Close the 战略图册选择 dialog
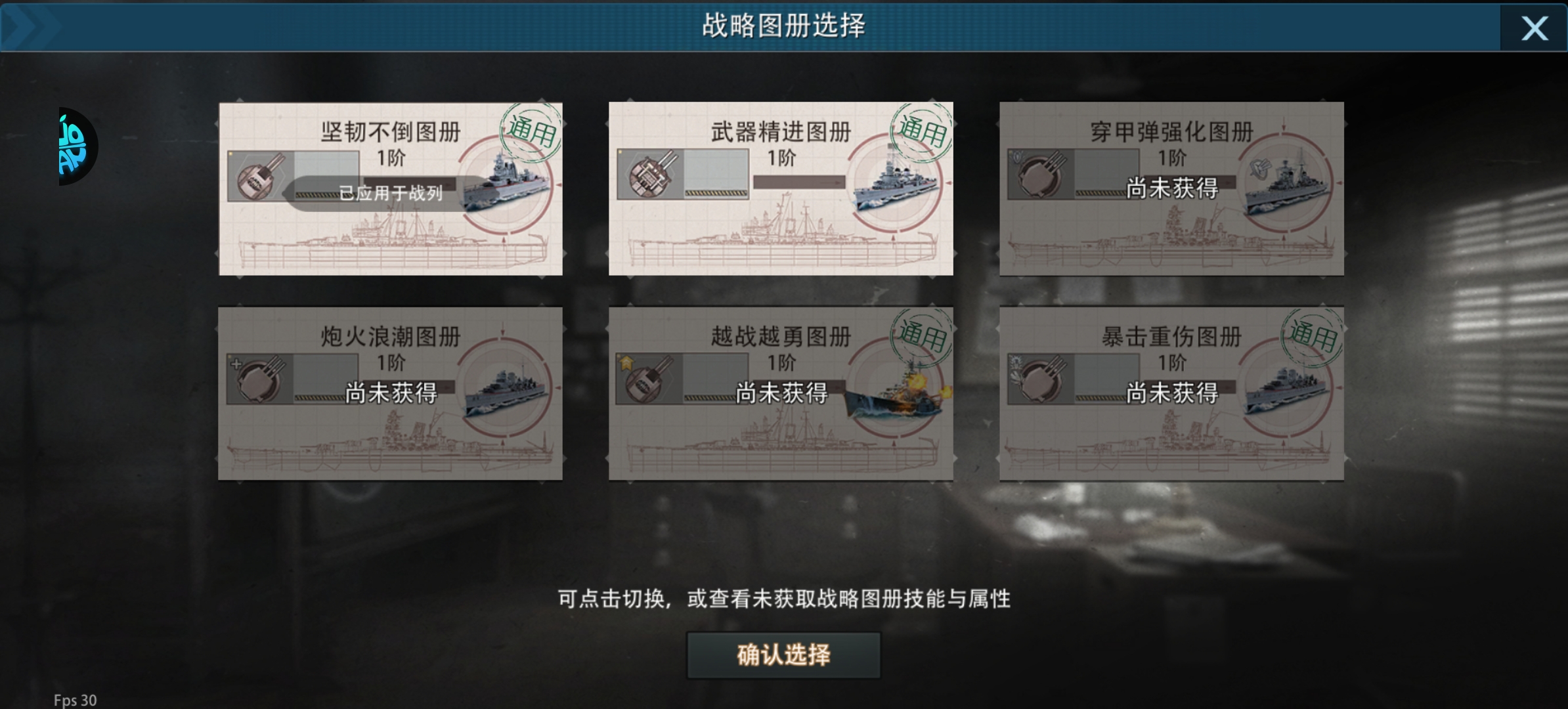The height and width of the screenshot is (709, 1568). coord(1534,28)
